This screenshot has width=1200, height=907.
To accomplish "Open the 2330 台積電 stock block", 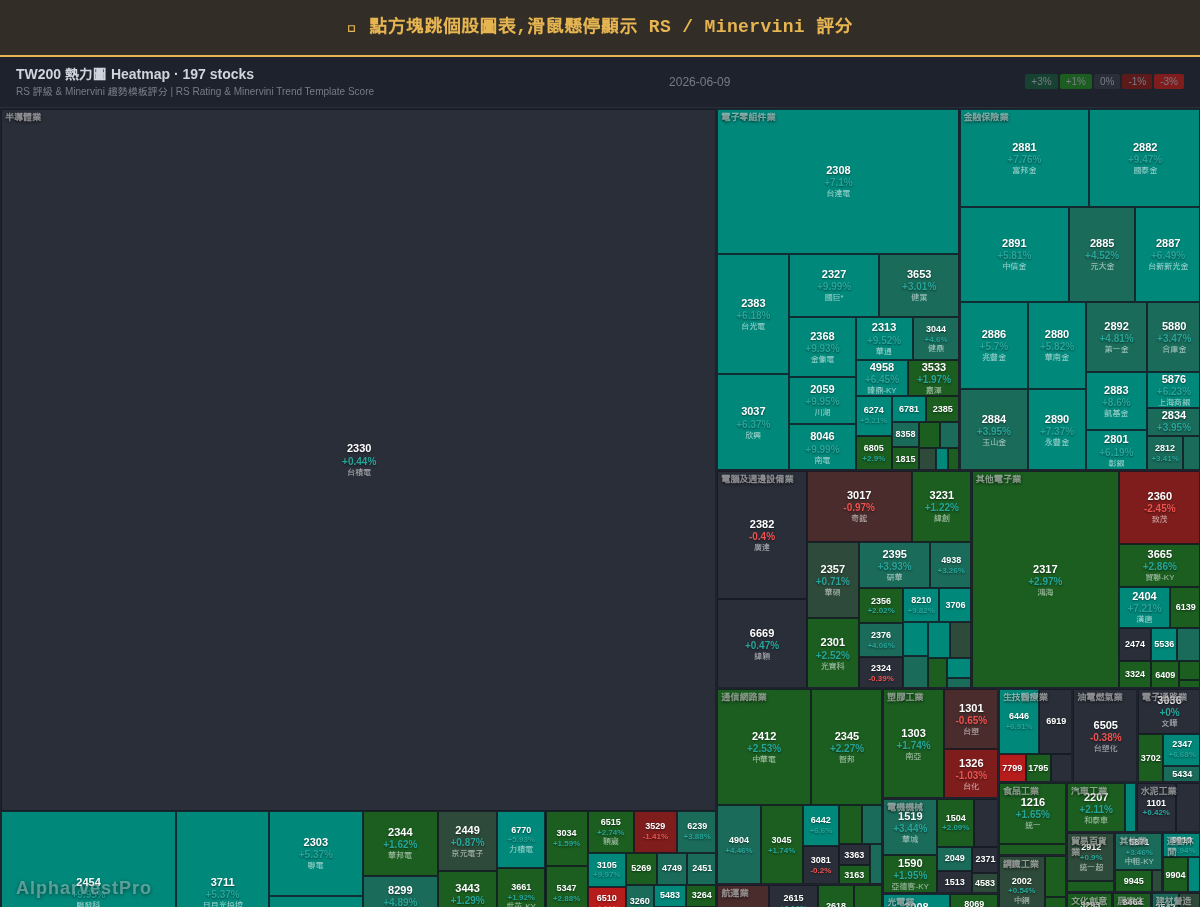I will [x=359, y=460].
